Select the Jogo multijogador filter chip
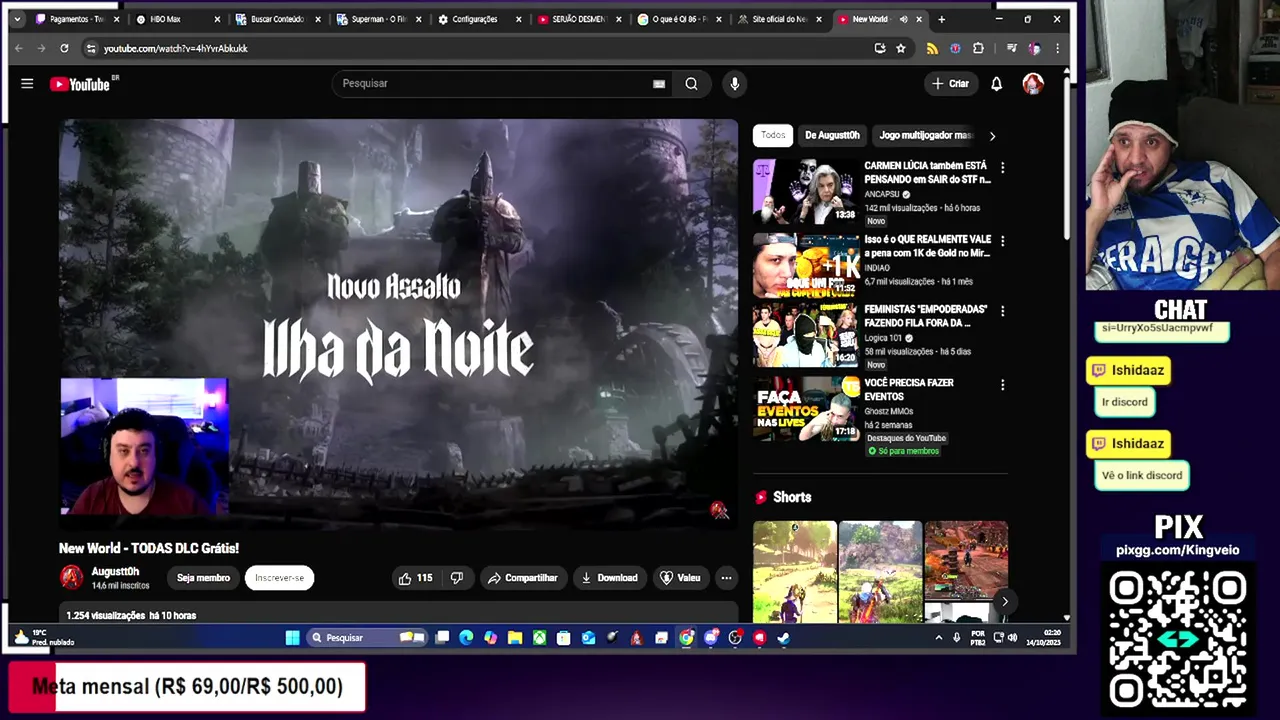This screenshot has height=720, width=1280. pyautogui.click(x=926, y=135)
